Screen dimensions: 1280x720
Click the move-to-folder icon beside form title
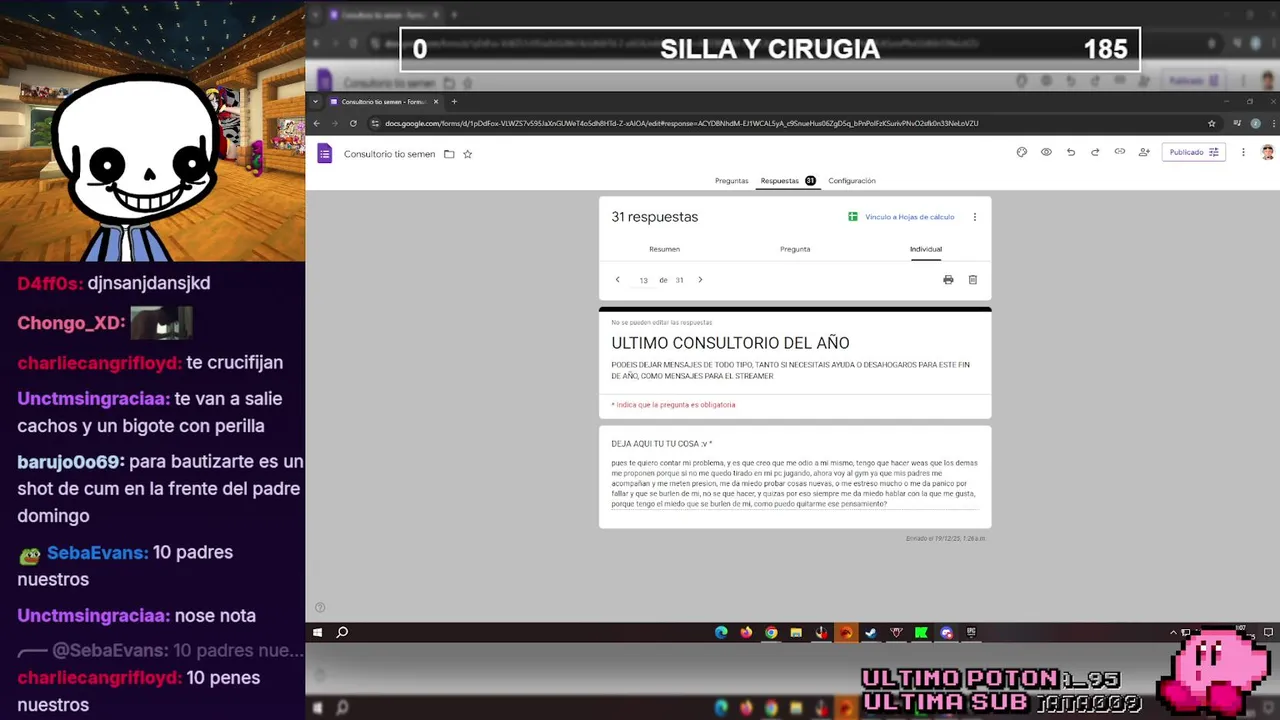(449, 154)
